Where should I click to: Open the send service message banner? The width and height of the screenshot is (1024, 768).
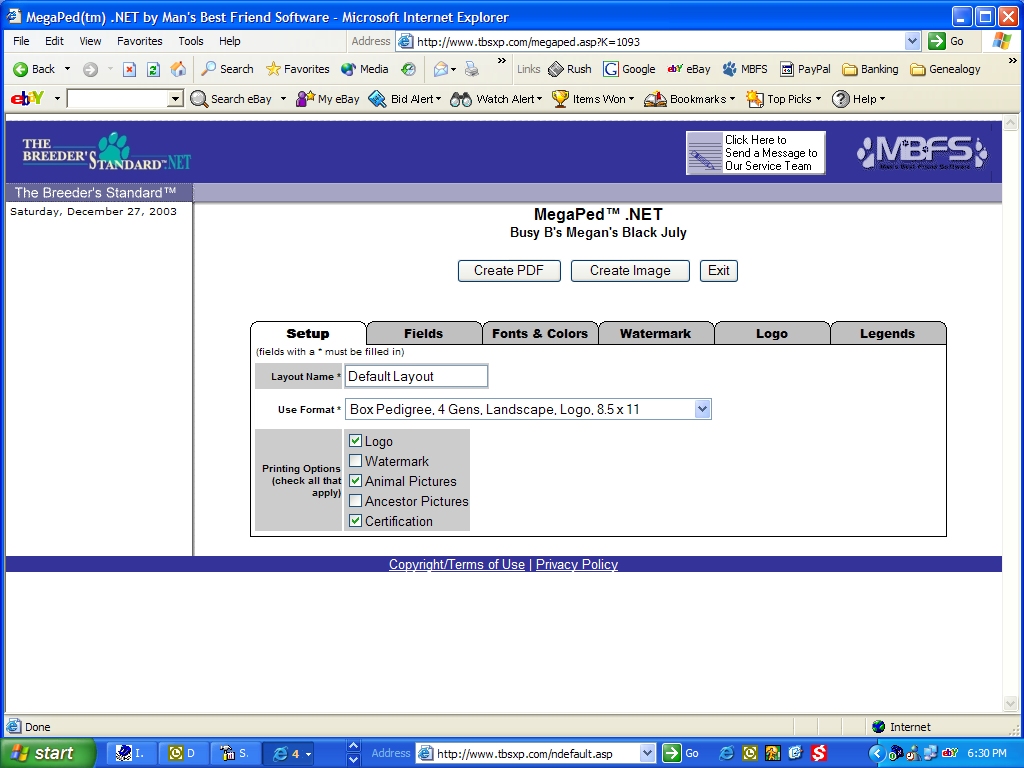[x=755, y=153]
